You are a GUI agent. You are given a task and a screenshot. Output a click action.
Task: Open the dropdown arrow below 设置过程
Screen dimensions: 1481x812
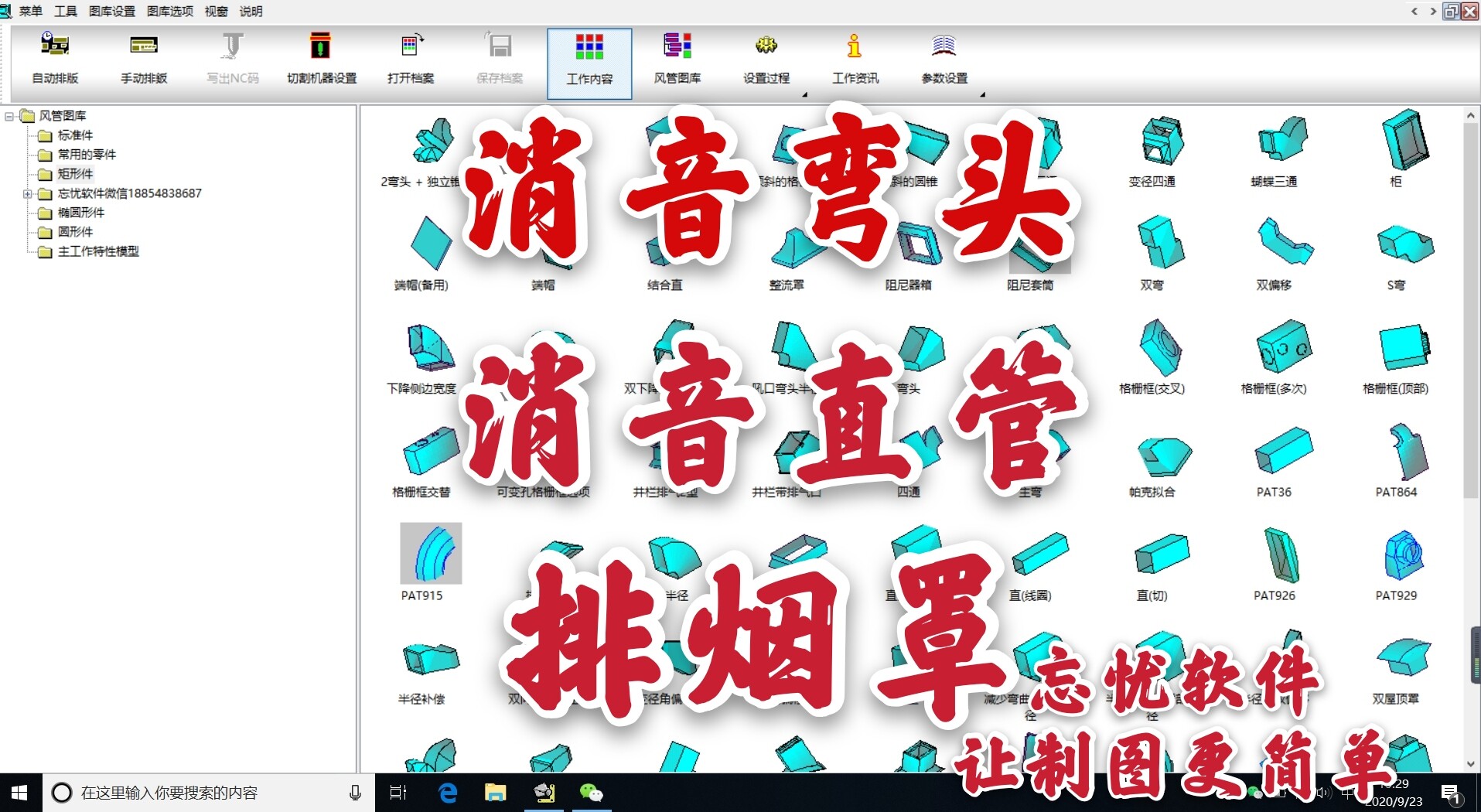[805, 94]
